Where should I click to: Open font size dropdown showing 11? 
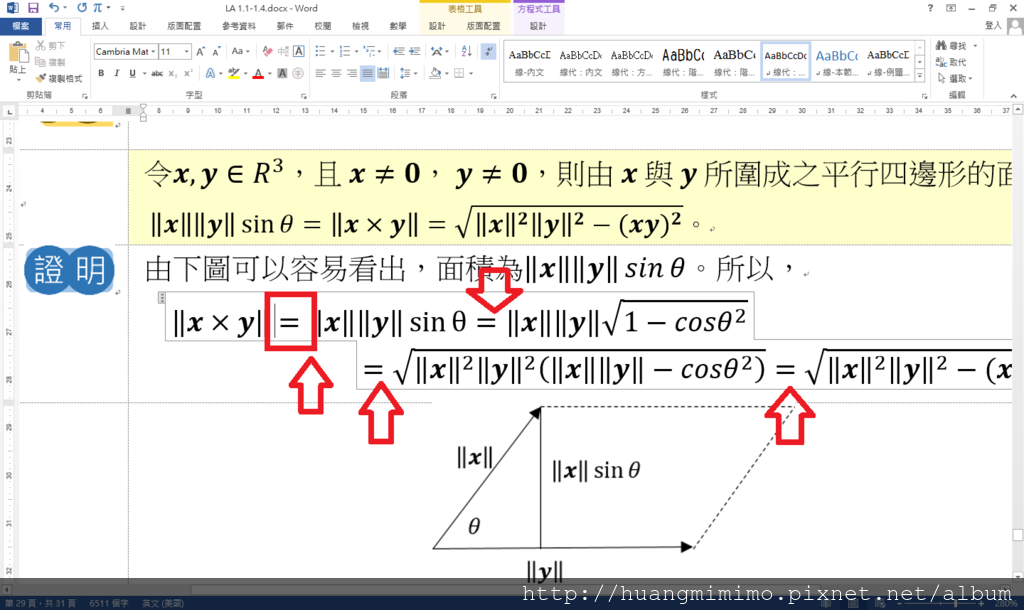point(187,52)
